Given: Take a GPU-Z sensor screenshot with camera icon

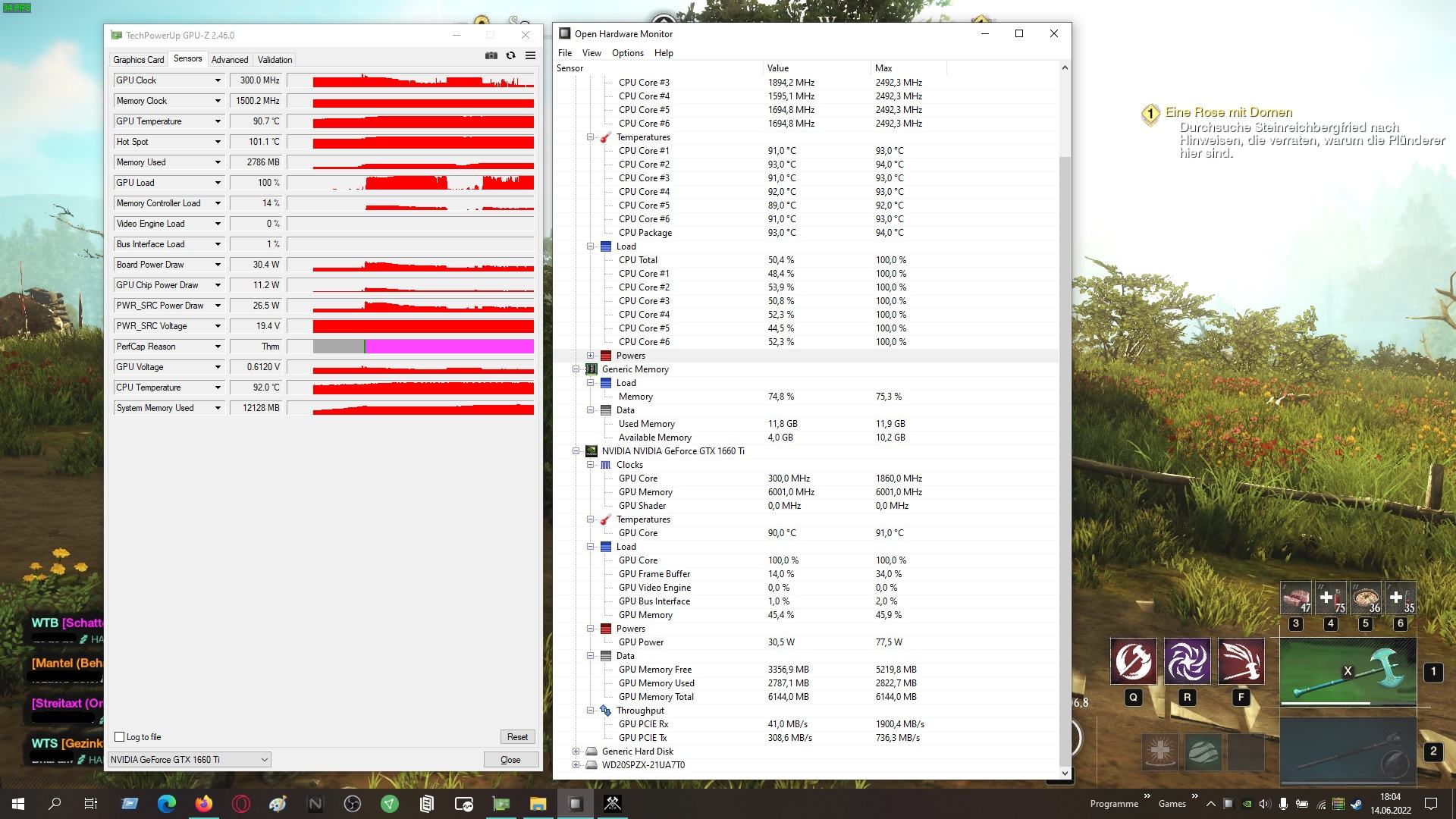Looking at the screenshot, I should tap(491, 55).
